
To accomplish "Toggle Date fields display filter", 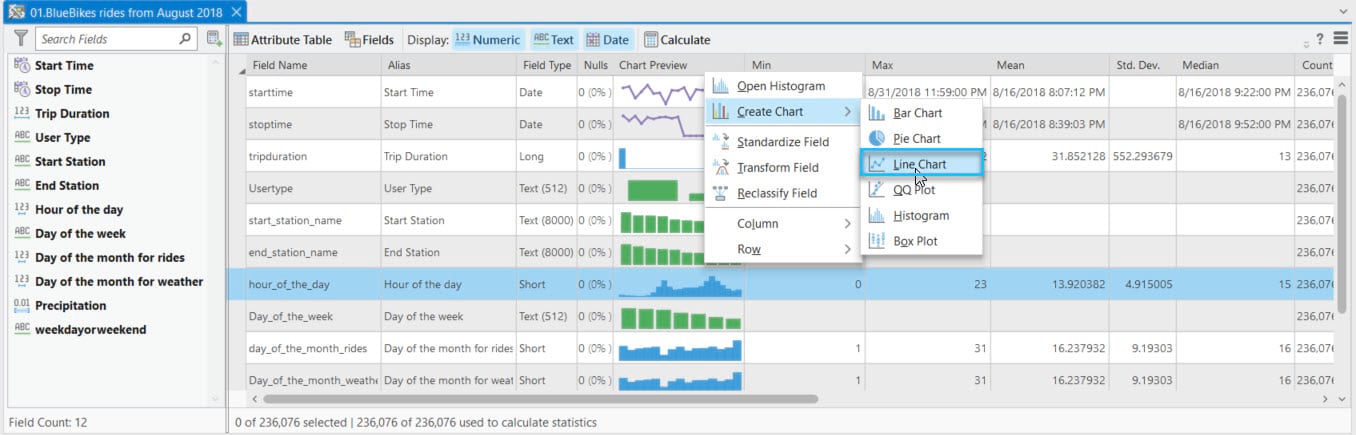I will (607, 40).
